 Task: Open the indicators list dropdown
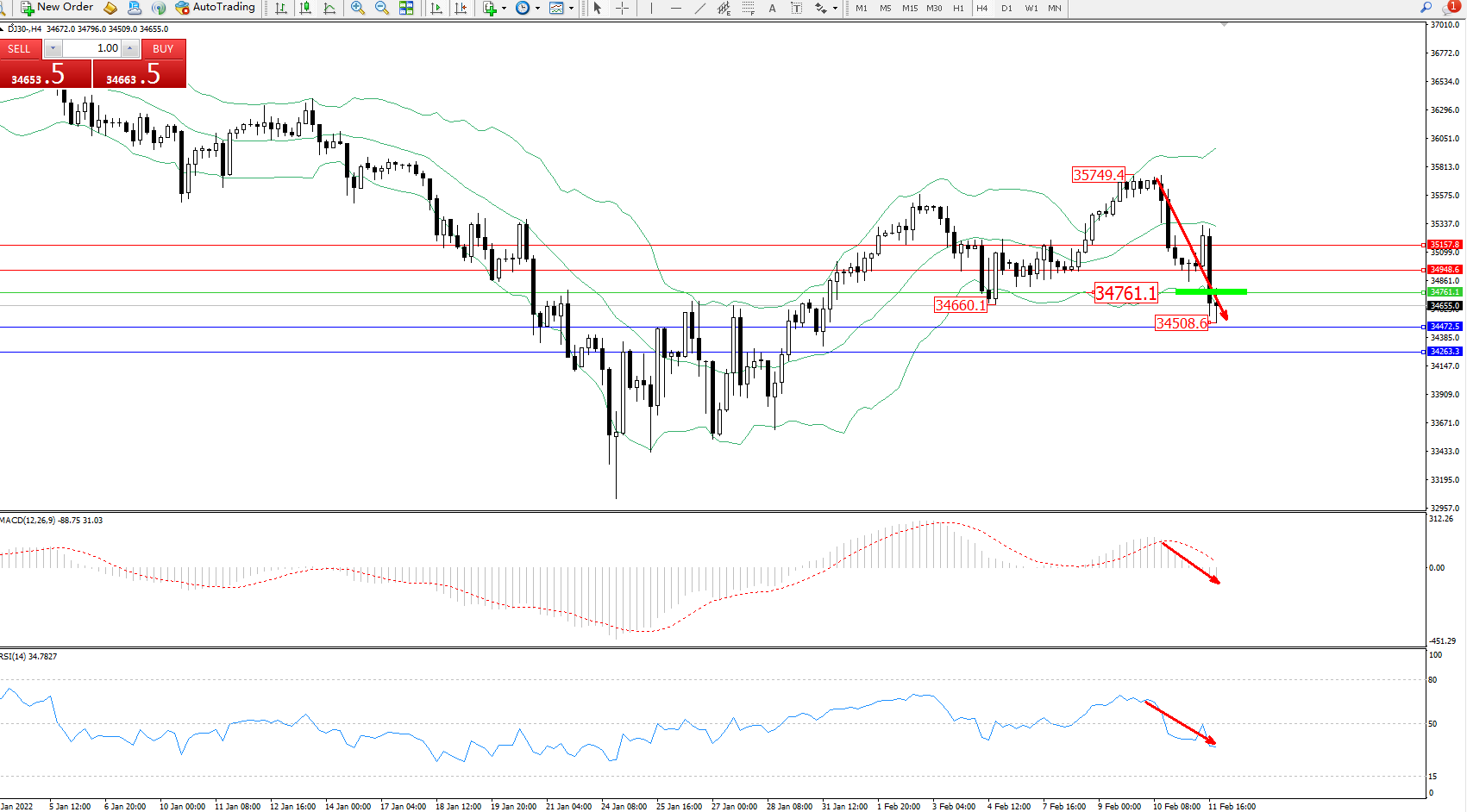504,8
